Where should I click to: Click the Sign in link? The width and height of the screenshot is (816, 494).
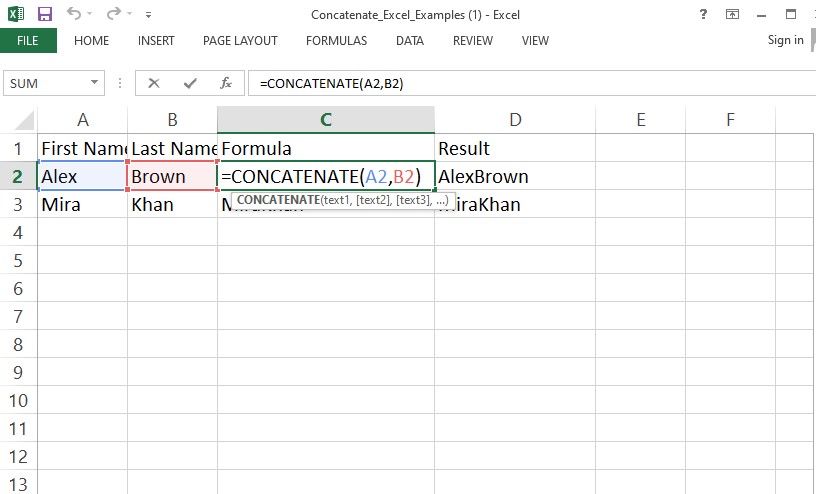point(785,40)
